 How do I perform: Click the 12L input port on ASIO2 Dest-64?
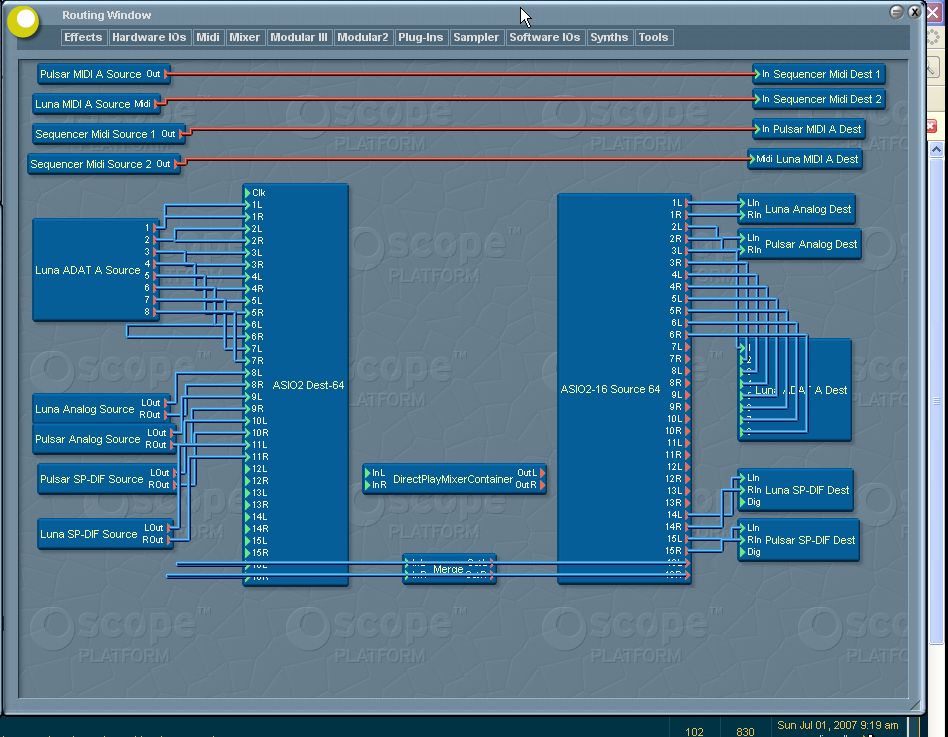pos(247,469)
